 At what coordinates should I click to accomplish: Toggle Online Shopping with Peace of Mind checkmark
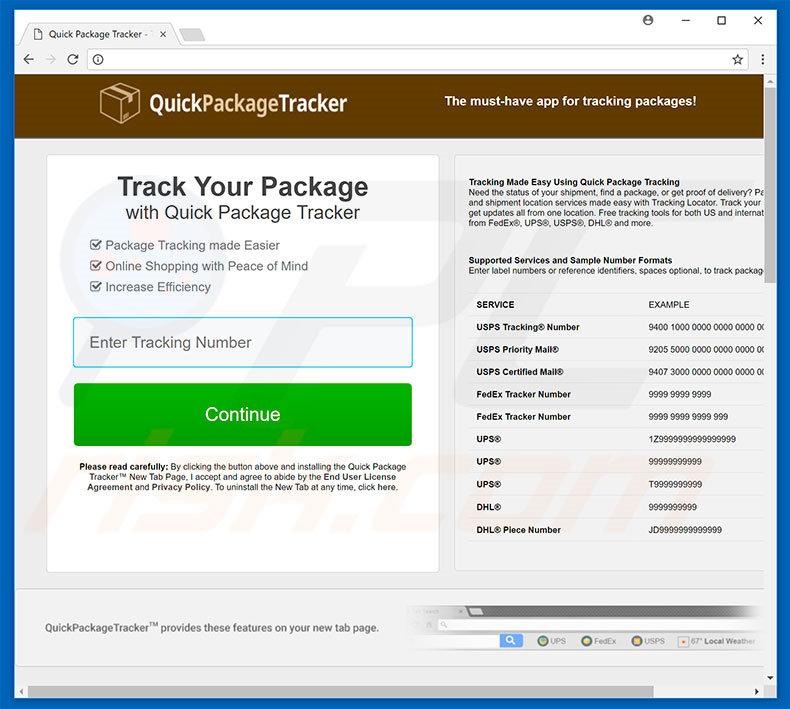pyautogui.click(x=95, y=266)
